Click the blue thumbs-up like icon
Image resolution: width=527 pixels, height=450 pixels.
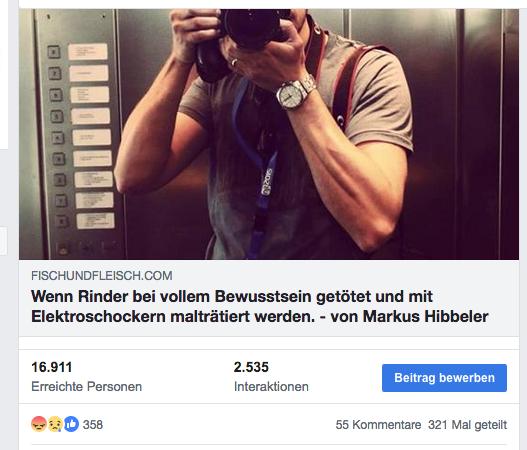pos(71,424)
